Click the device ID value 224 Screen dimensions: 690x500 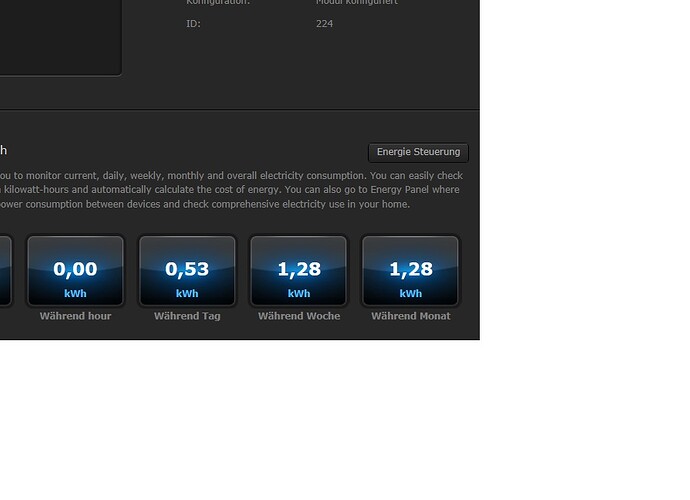324,24
